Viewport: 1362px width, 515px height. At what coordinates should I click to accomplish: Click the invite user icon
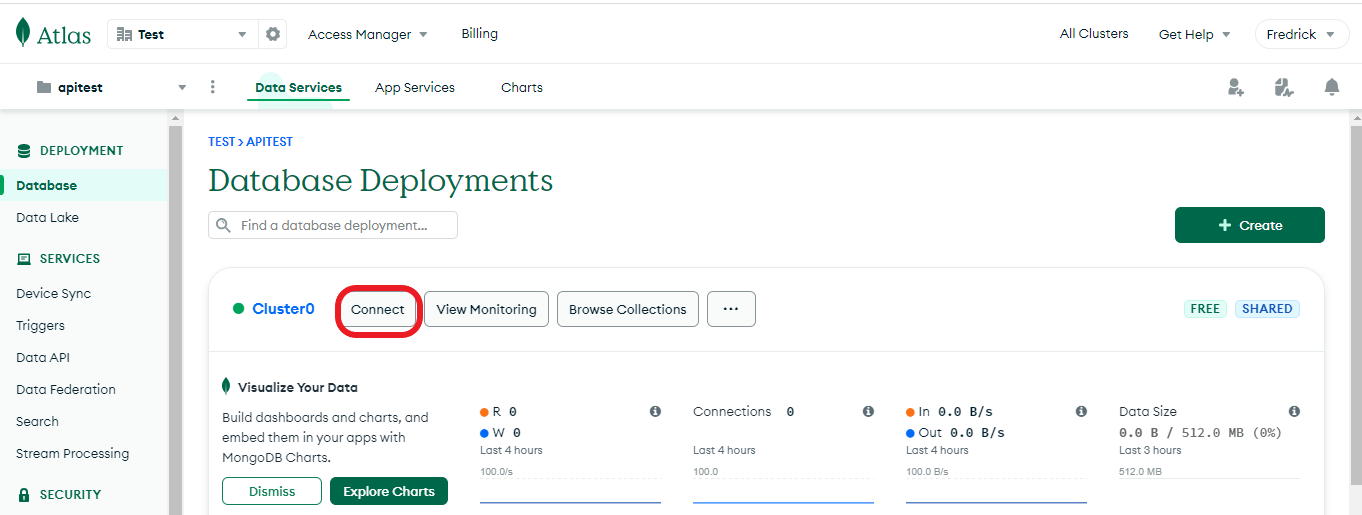pos(1236,87)
